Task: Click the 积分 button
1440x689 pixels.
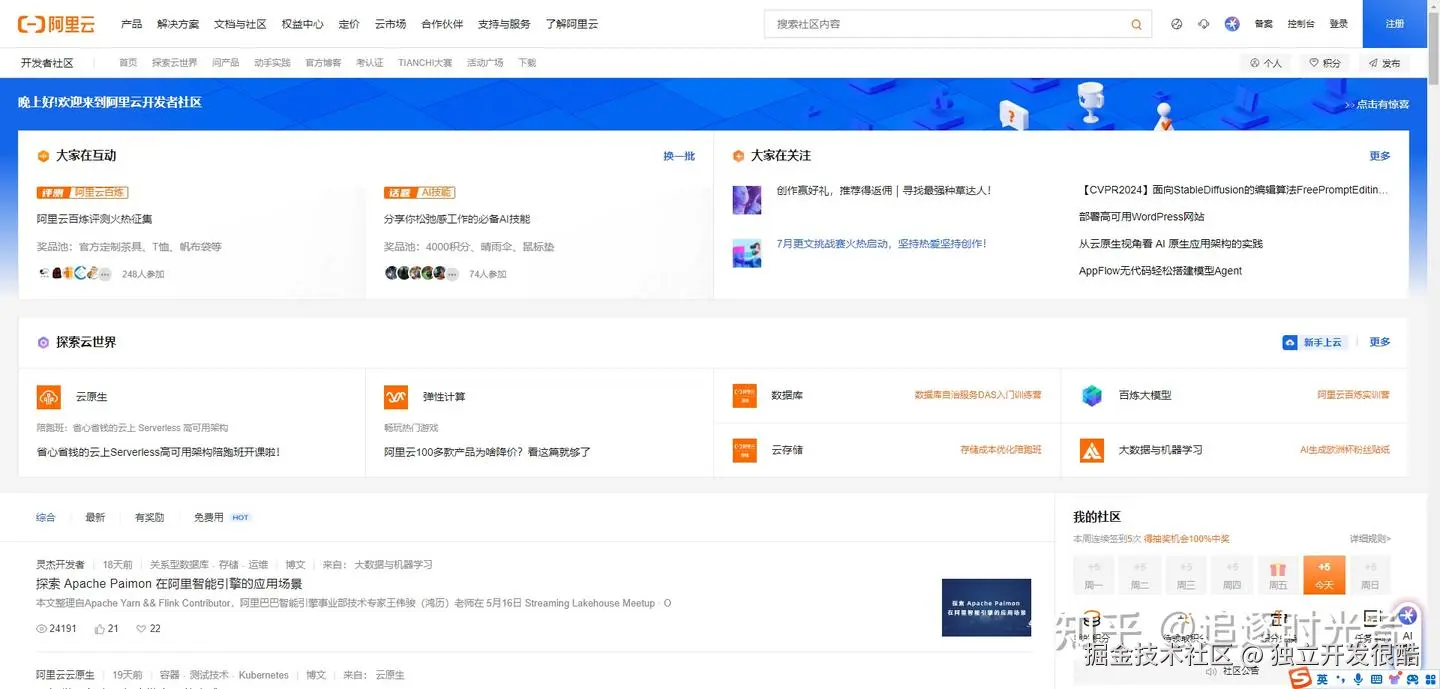Action: tap(1325, 63)
